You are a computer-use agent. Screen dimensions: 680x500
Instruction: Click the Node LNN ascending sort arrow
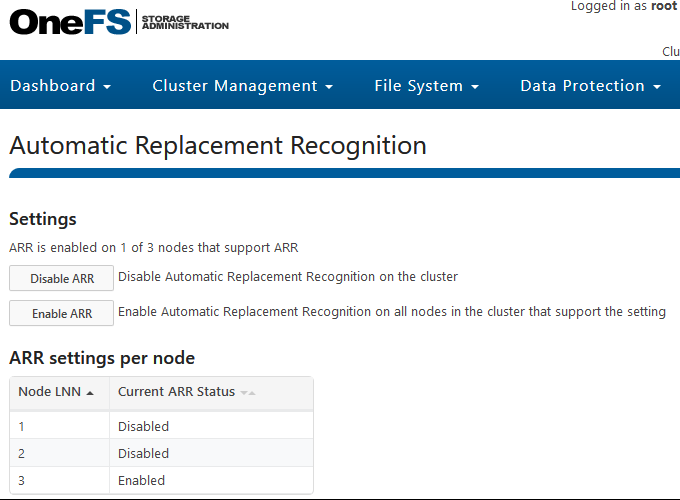[90, 393]
